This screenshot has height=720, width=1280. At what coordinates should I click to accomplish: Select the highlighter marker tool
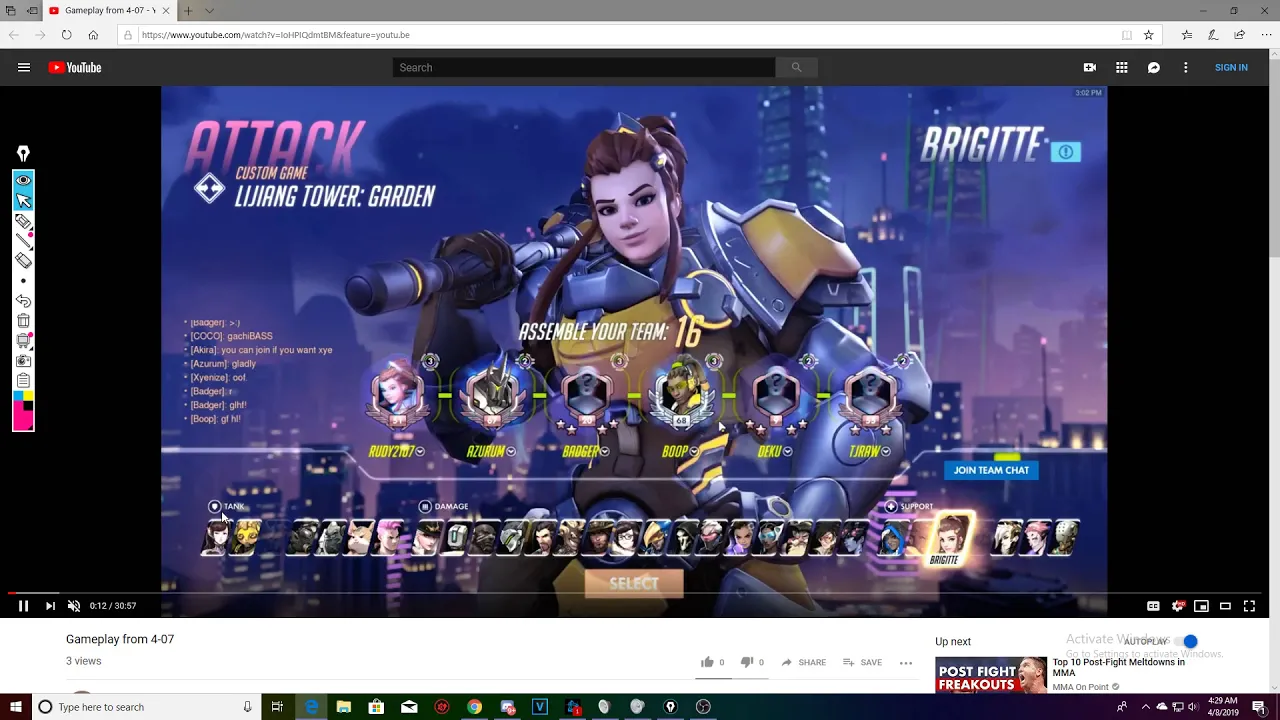[23, 221]
